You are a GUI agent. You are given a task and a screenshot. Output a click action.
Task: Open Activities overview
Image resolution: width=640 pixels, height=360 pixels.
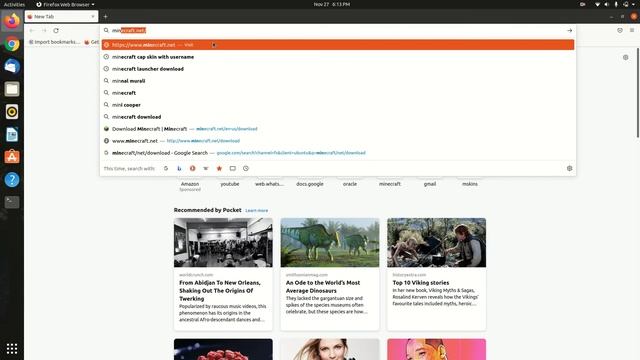point(14,4)
